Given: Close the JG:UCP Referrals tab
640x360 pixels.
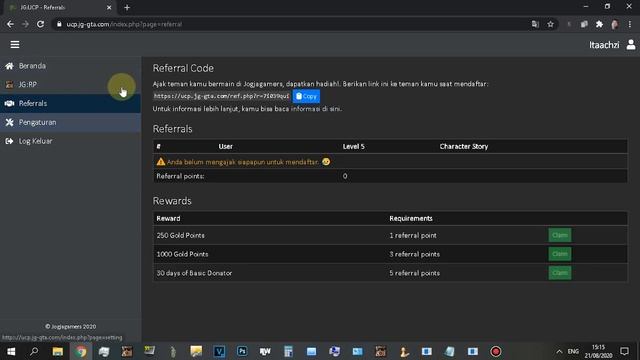Looking at the screenshot, I should [109, 7].
